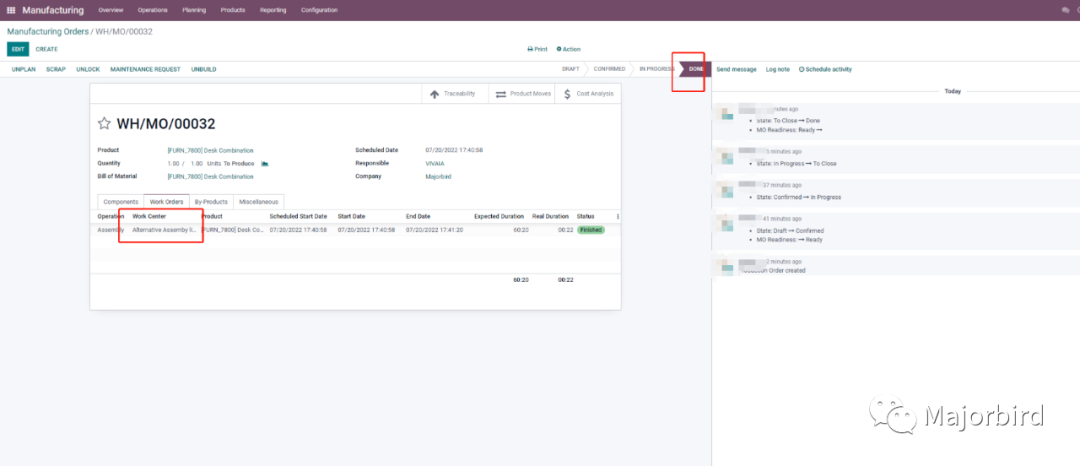Select the Done status stage

coord(694,69)
